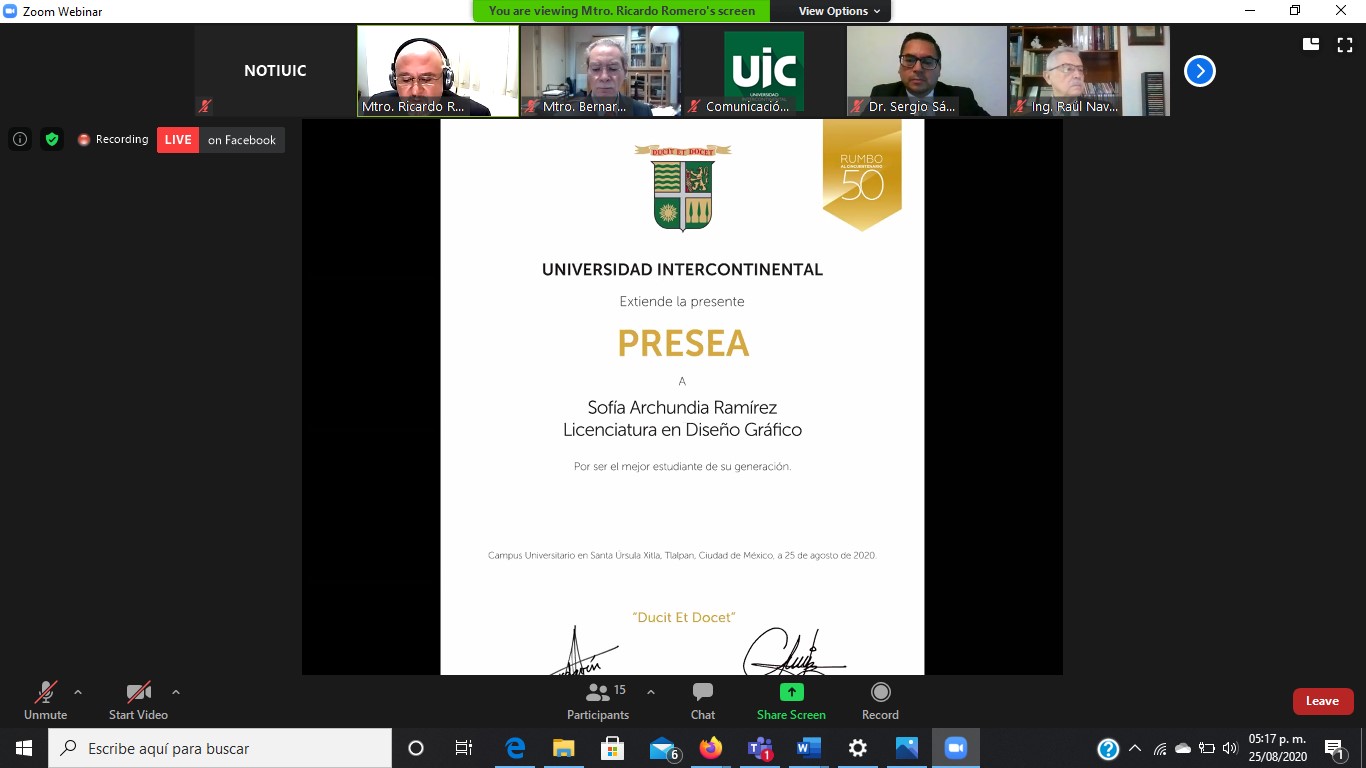The height and width of the screenshot is (768, 1366).
Task: Click the Zoom Webinar title bar icon
Action: click(11, 11)
